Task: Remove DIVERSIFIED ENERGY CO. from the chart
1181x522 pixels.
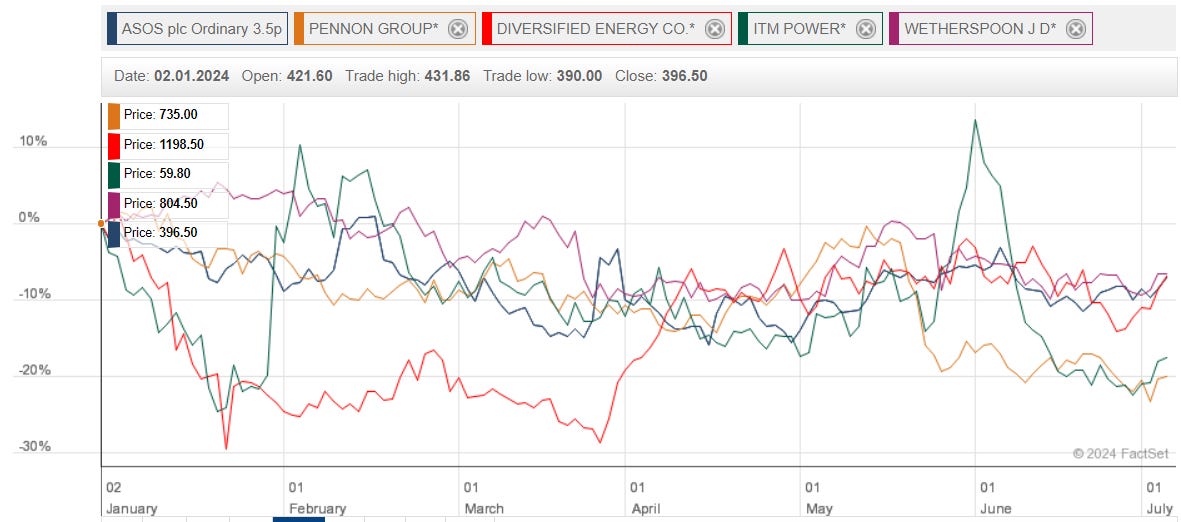Action: [x=715, y=29]
